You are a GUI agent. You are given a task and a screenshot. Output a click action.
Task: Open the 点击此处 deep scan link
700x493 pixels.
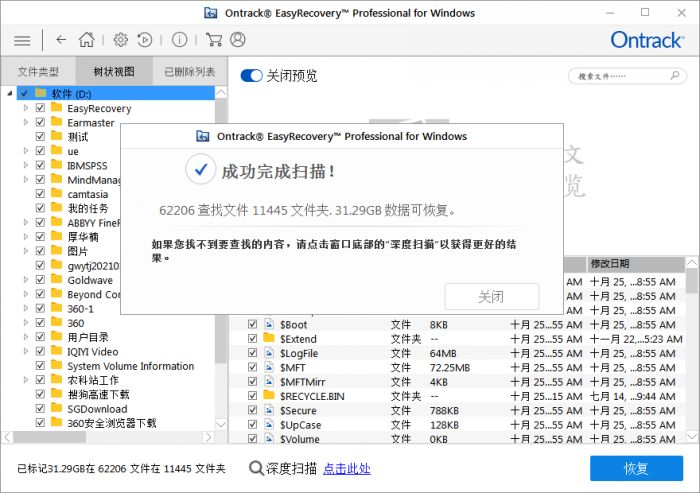(x=347, y=469)
